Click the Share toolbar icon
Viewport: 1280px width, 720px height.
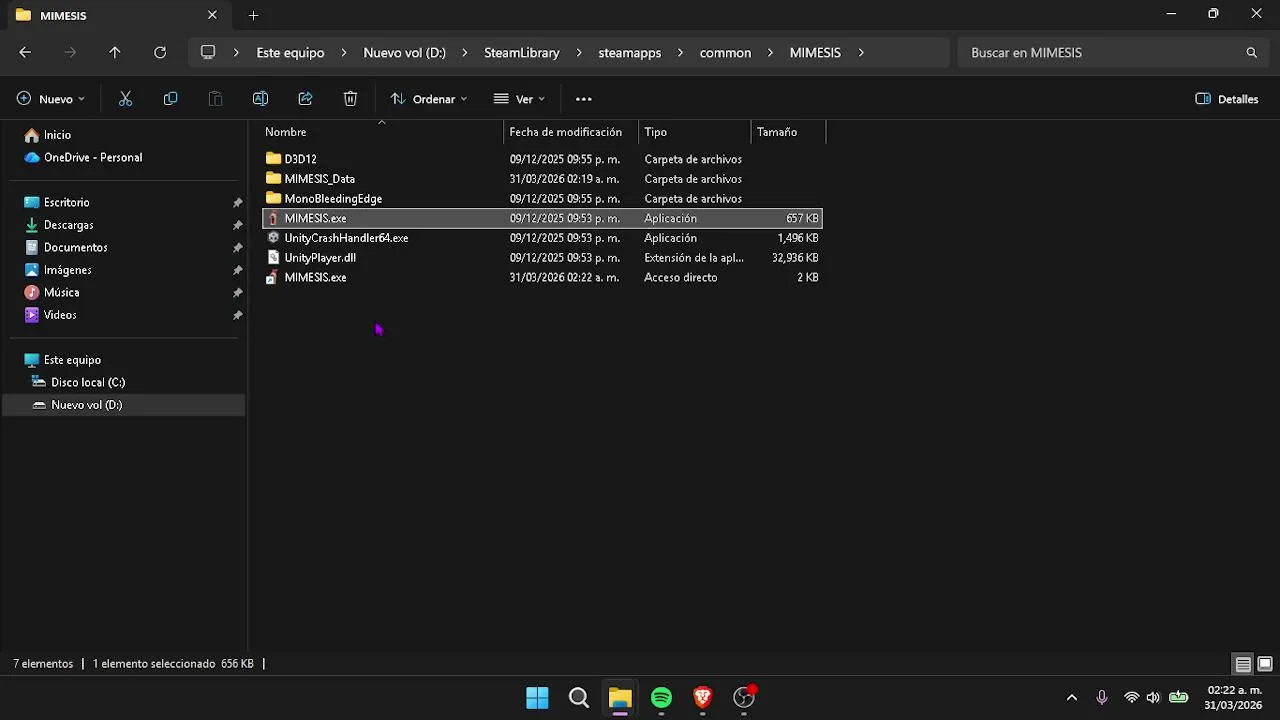tap(305, 99)
